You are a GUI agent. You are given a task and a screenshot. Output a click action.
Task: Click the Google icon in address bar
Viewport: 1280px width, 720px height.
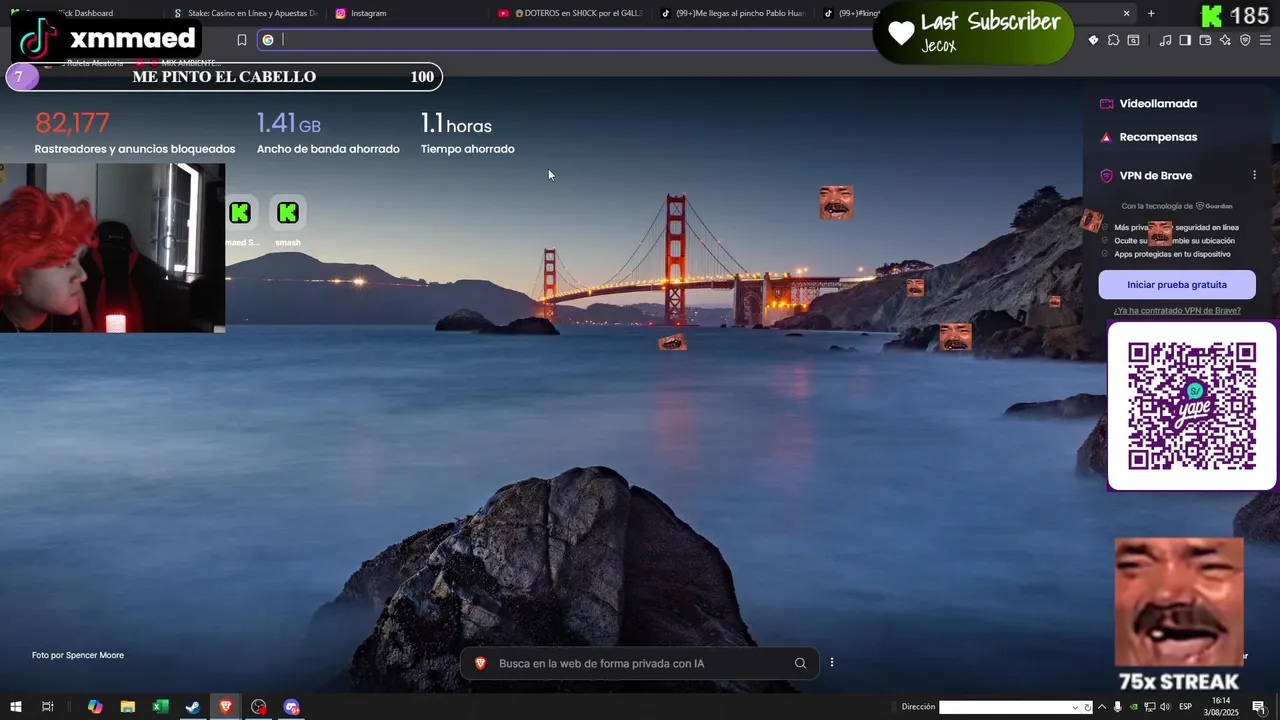point(268,40)
